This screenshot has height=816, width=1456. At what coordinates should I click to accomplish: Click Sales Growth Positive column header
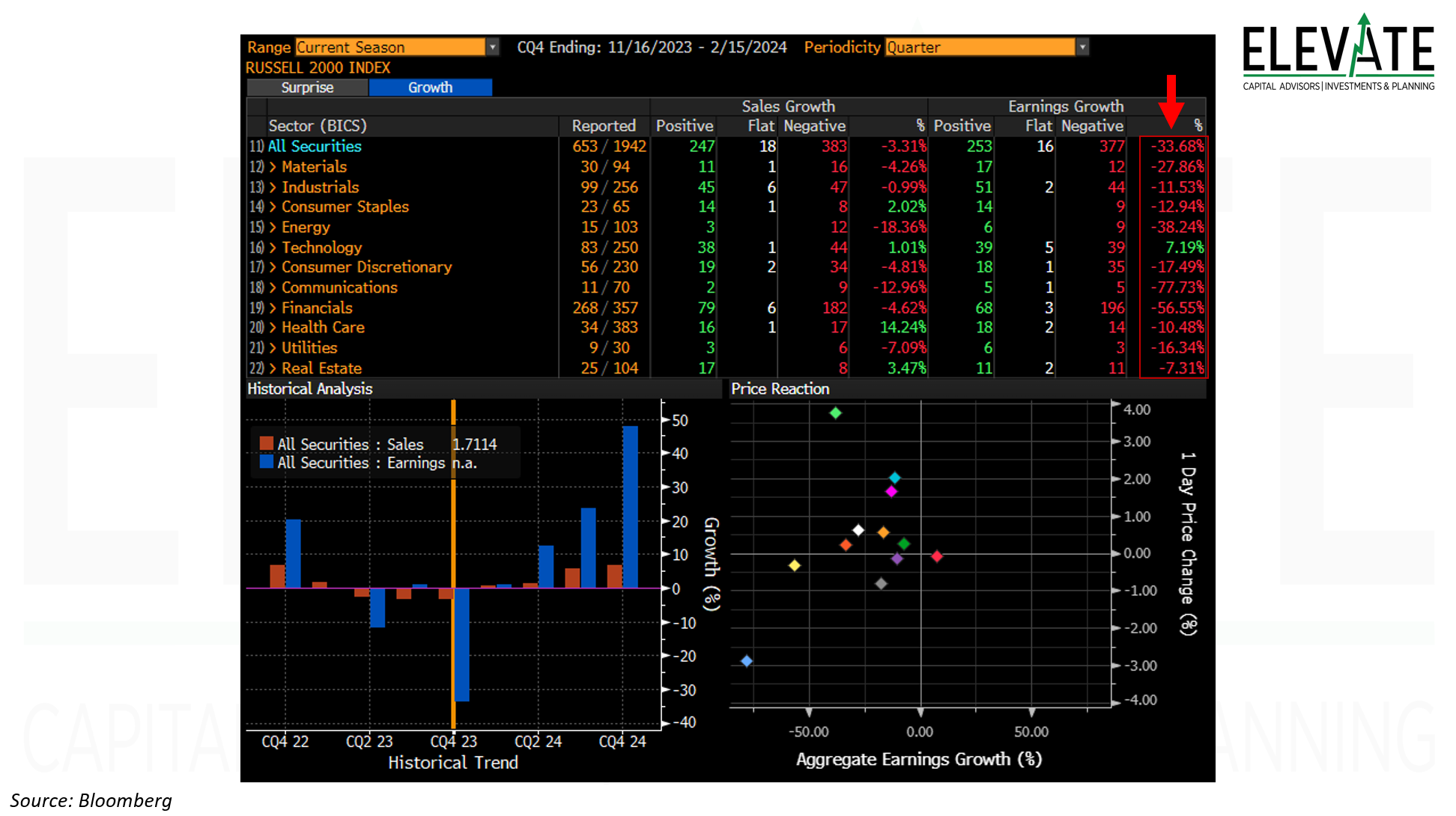pos(685,126)
